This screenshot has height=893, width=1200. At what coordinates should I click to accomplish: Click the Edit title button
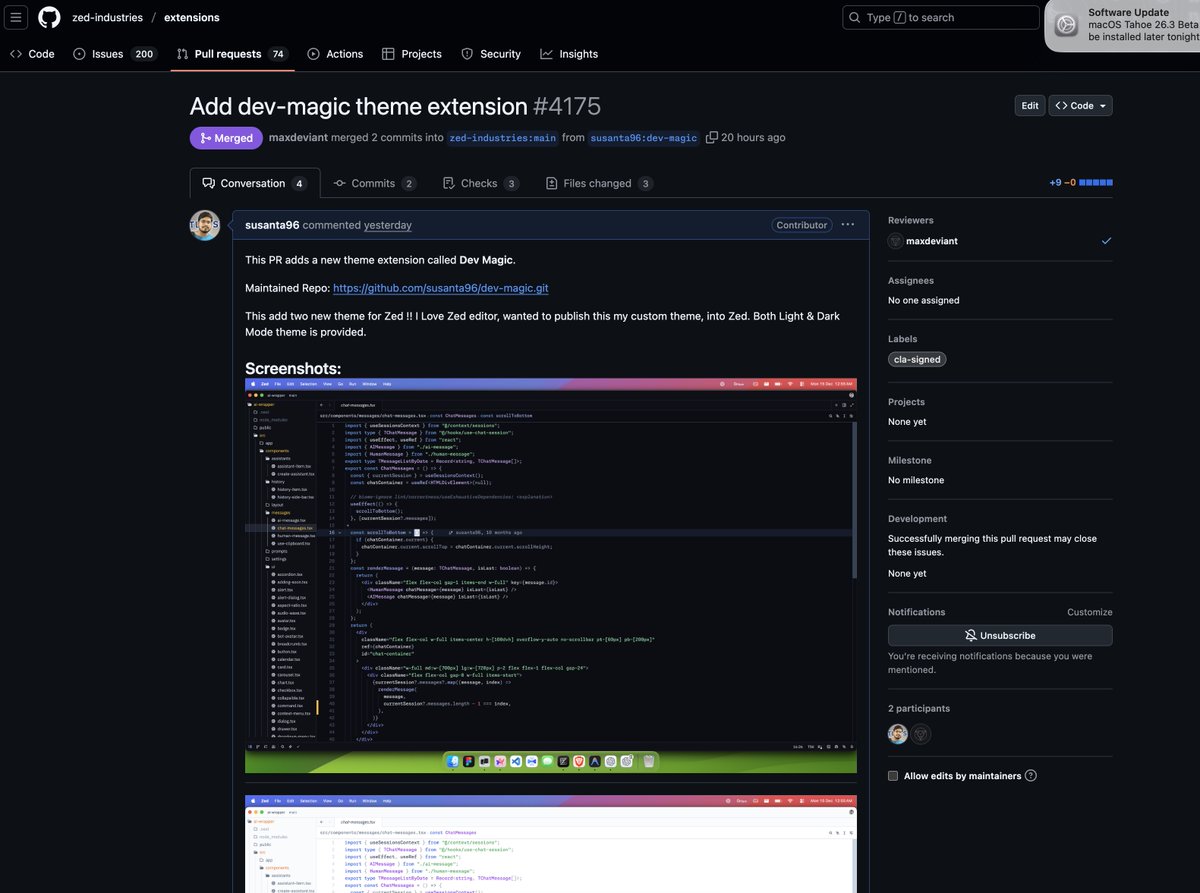(1030, 106)
